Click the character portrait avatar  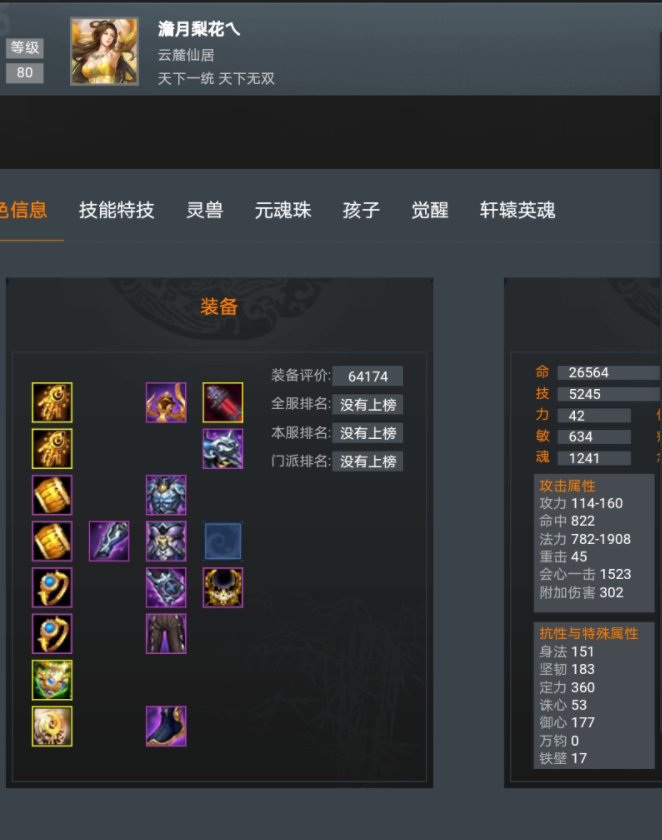pos(104,51)
